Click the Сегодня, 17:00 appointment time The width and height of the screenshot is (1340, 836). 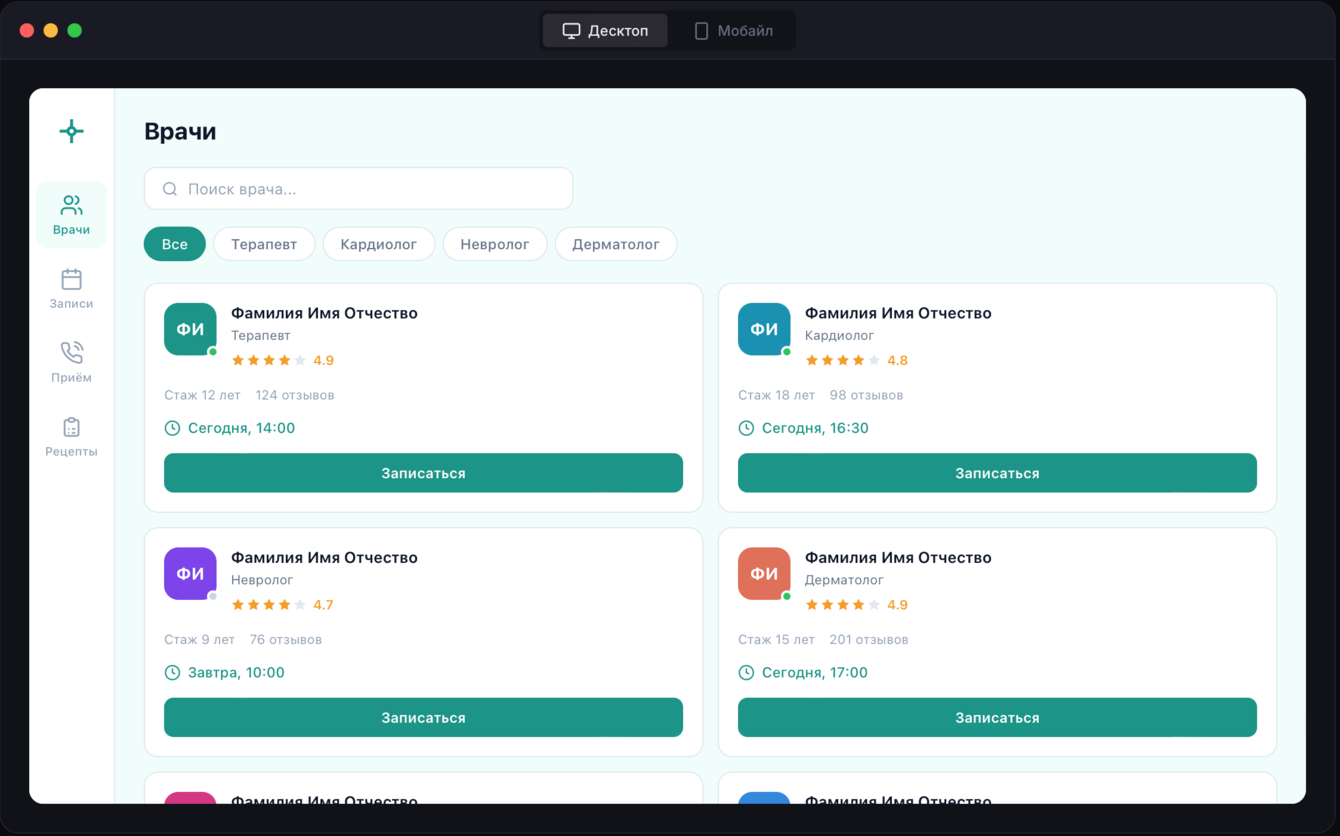(x=815, y=673)
